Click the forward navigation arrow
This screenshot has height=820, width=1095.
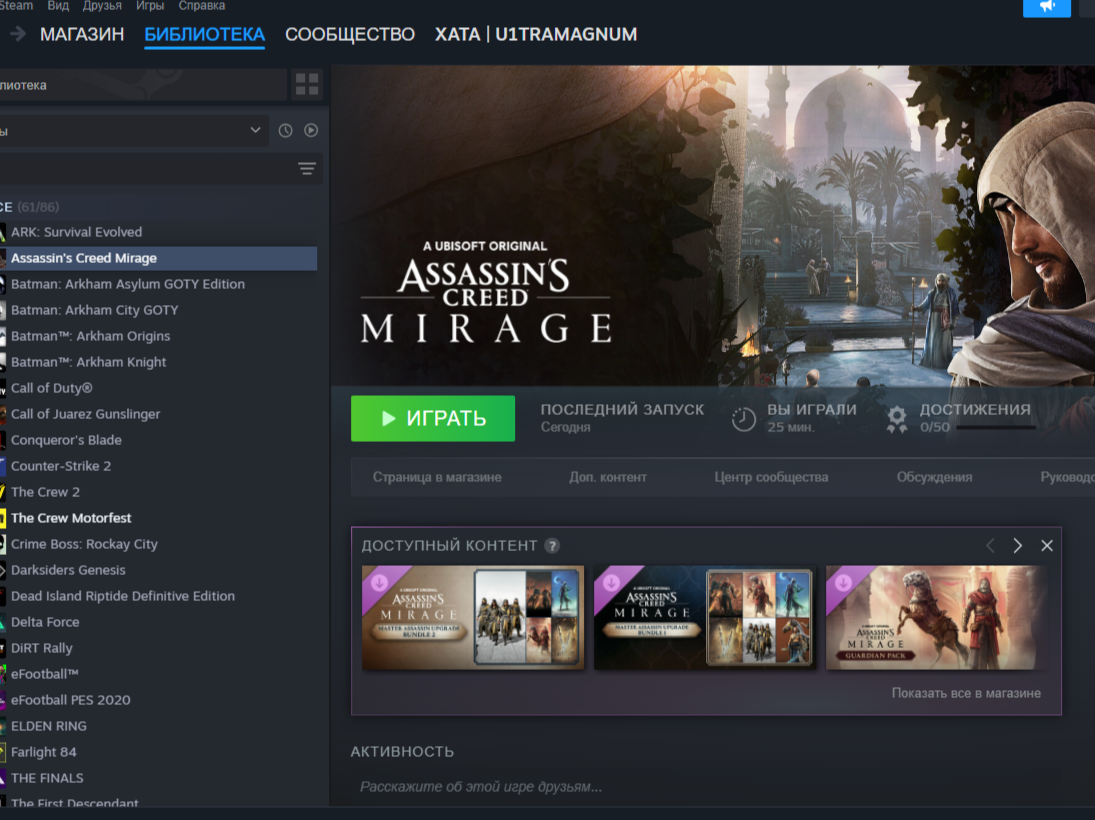(x=17, y=34)
